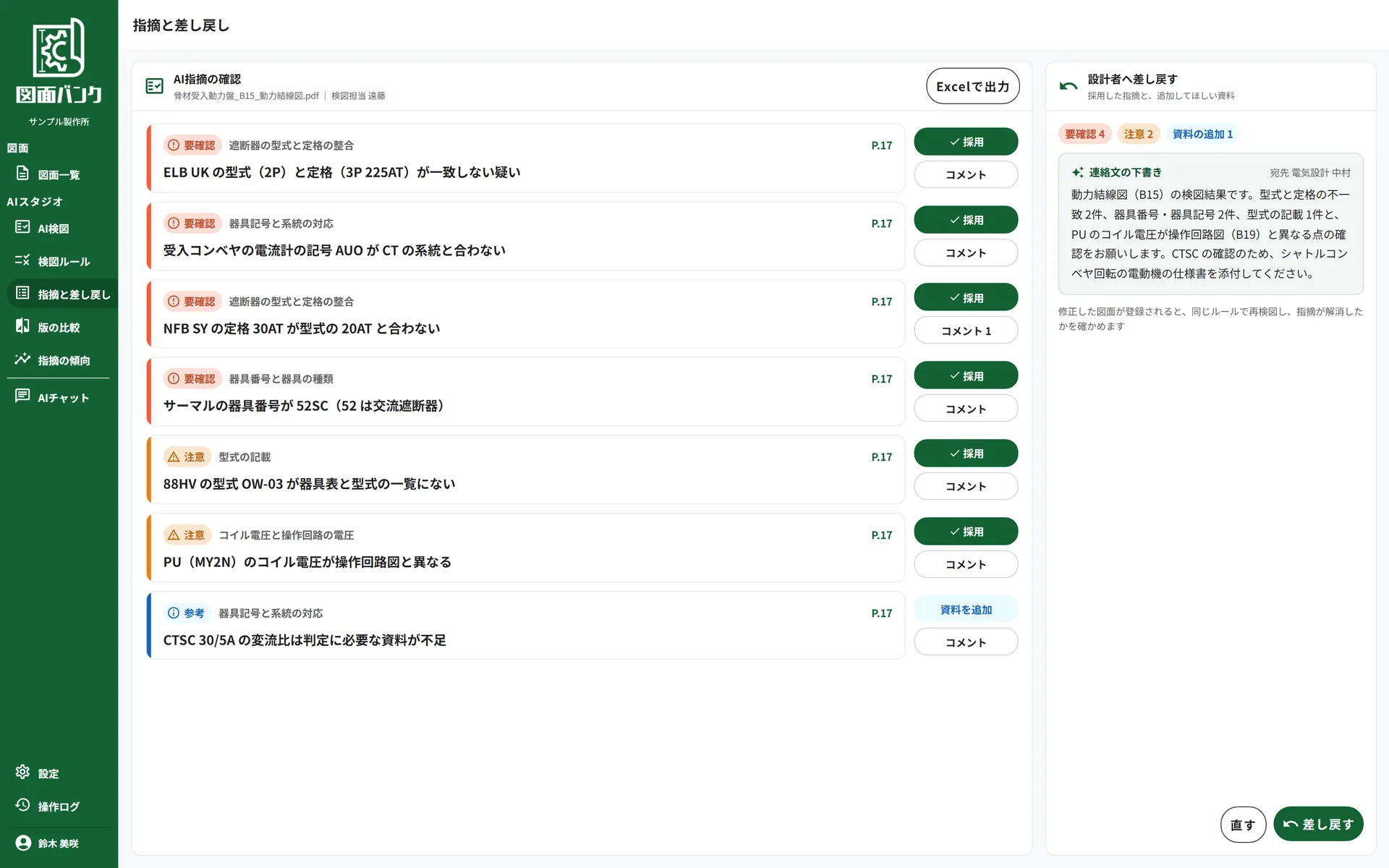Click the sparkle icon beside 連絡文の下書き
This screenshot has height=868, width=1389.
(1077, 172)
